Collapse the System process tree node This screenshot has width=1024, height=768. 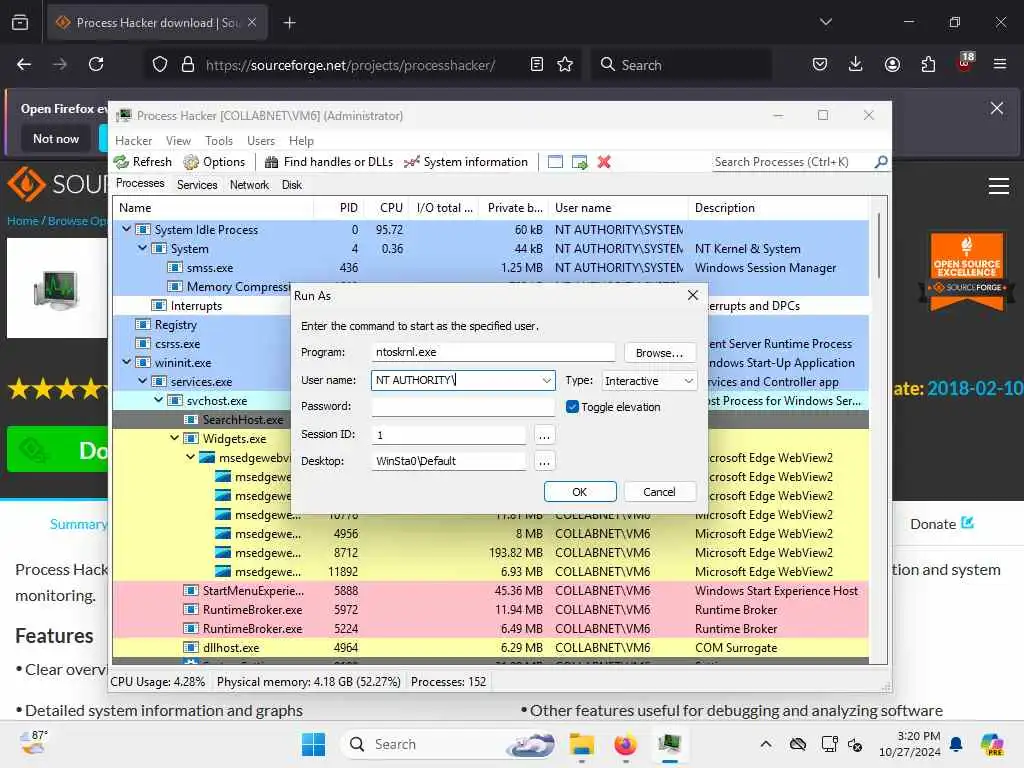coord(142,248)
